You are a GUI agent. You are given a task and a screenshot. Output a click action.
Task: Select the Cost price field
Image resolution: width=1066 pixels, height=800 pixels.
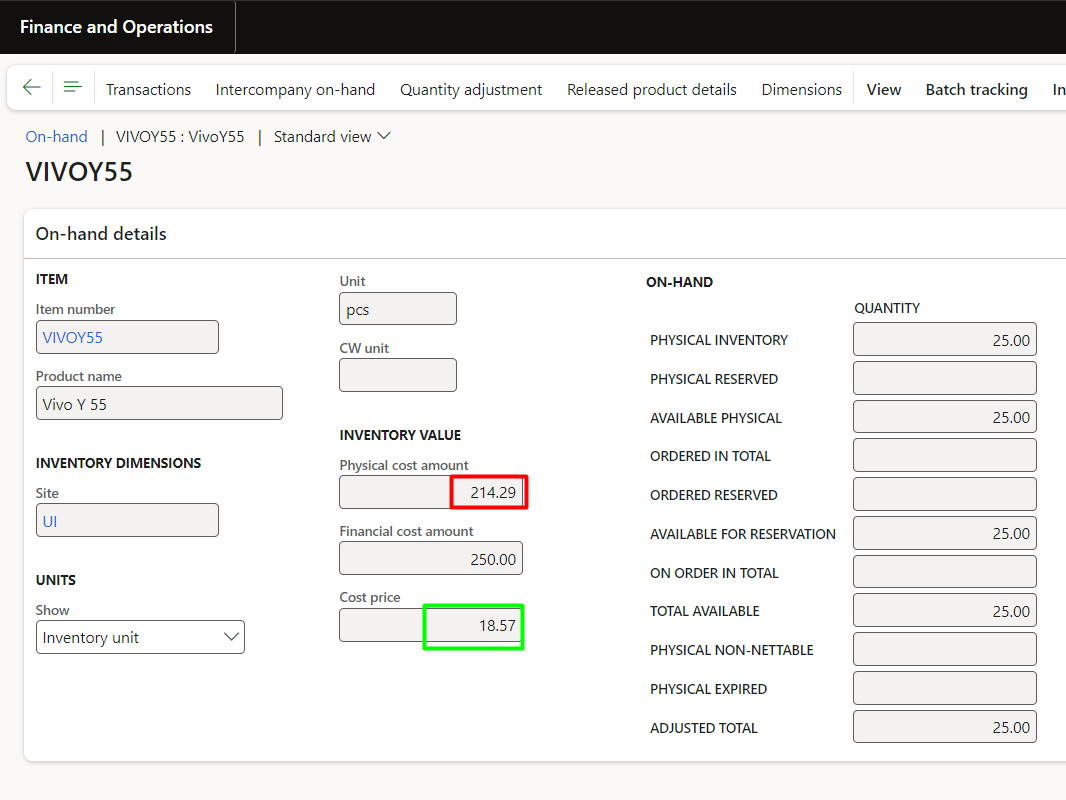[x=431, y=626]
